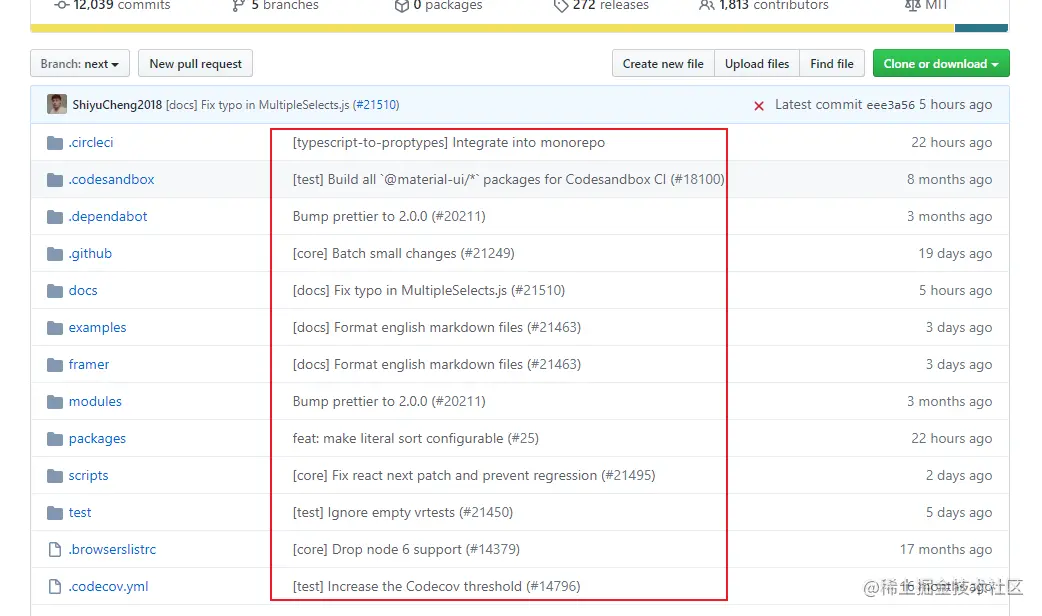Open the ShiyuCheng2018 author link
1042x616 pixels.
pyautogui.click(x=117, y=105)
